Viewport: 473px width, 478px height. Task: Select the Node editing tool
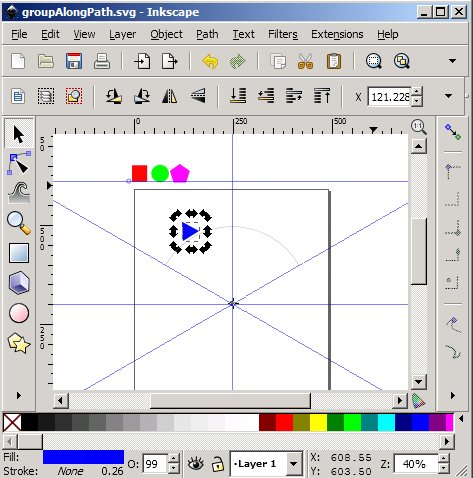pyautogui.click(x=19, y=163)
